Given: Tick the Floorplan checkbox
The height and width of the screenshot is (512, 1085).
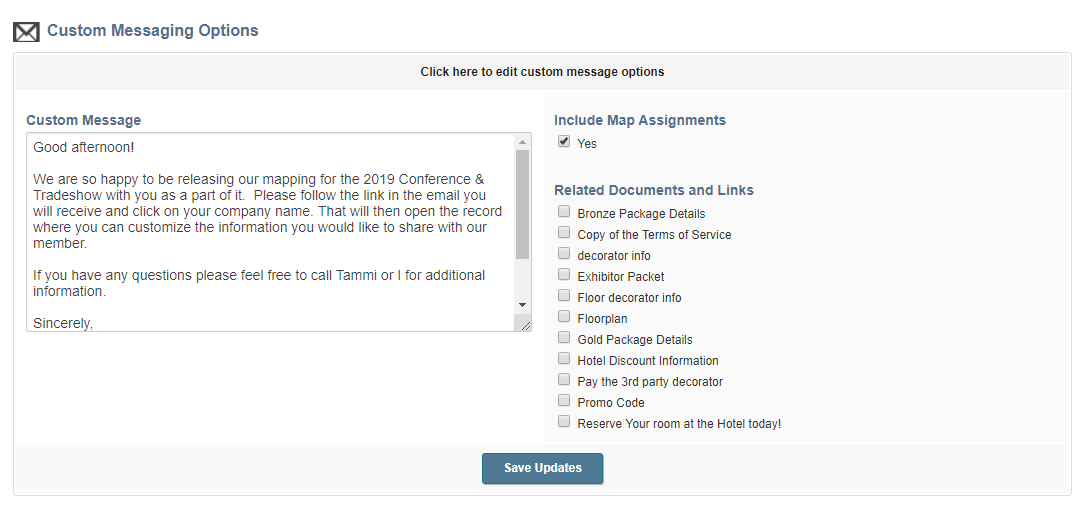Looking at the screenshot, I should pyautogui.click(x=564, y=317).
